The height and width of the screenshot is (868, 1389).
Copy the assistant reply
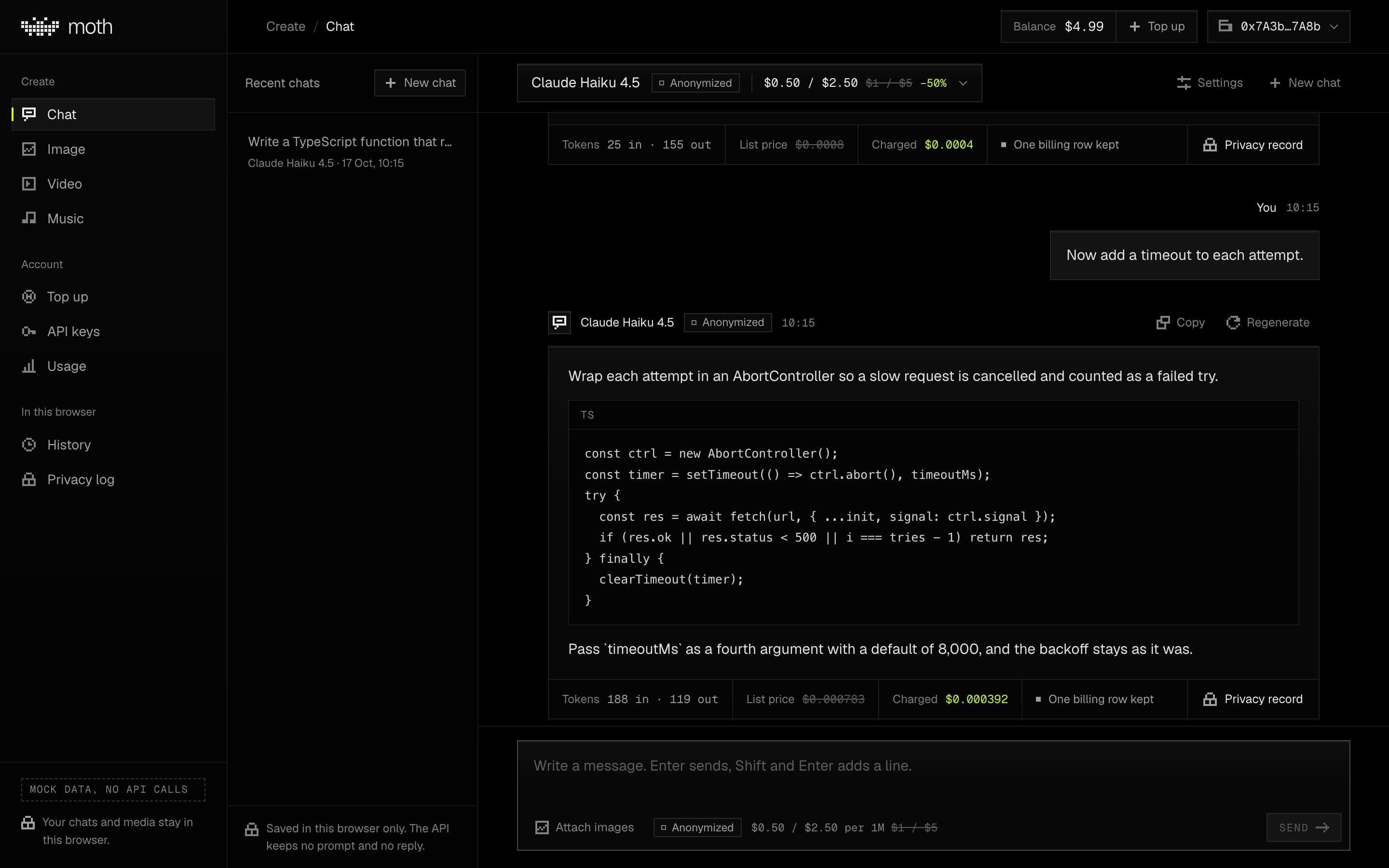[x=1180, y=323]
